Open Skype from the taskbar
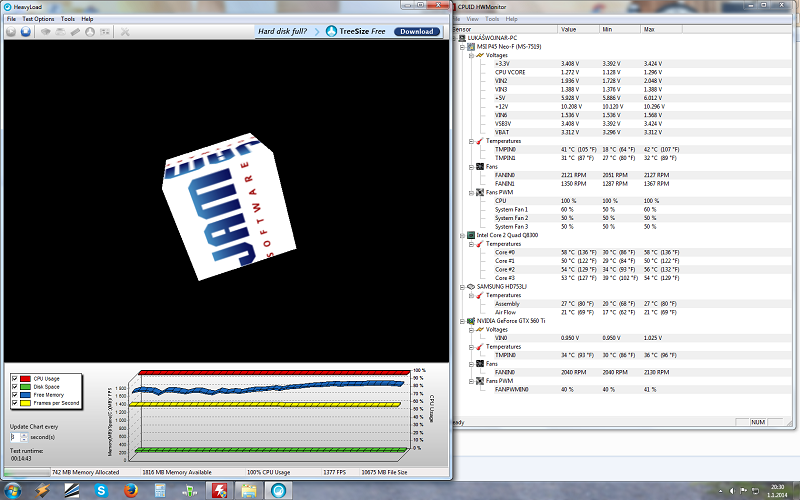 click(101, 491)
